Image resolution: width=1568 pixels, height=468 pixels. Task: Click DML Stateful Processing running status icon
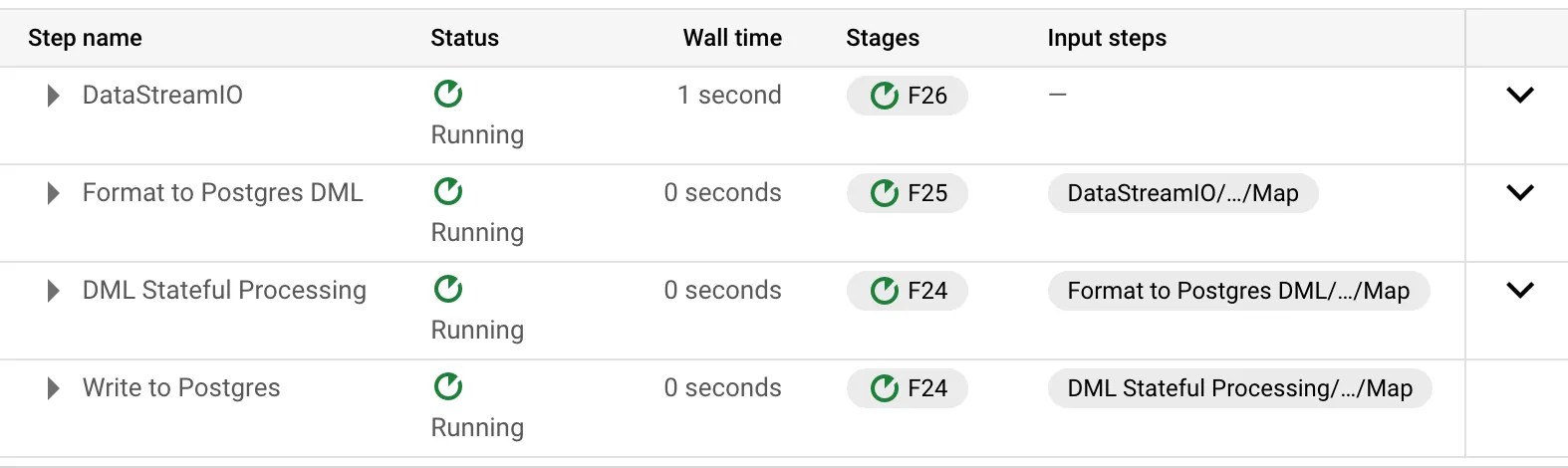click(448, 289)
